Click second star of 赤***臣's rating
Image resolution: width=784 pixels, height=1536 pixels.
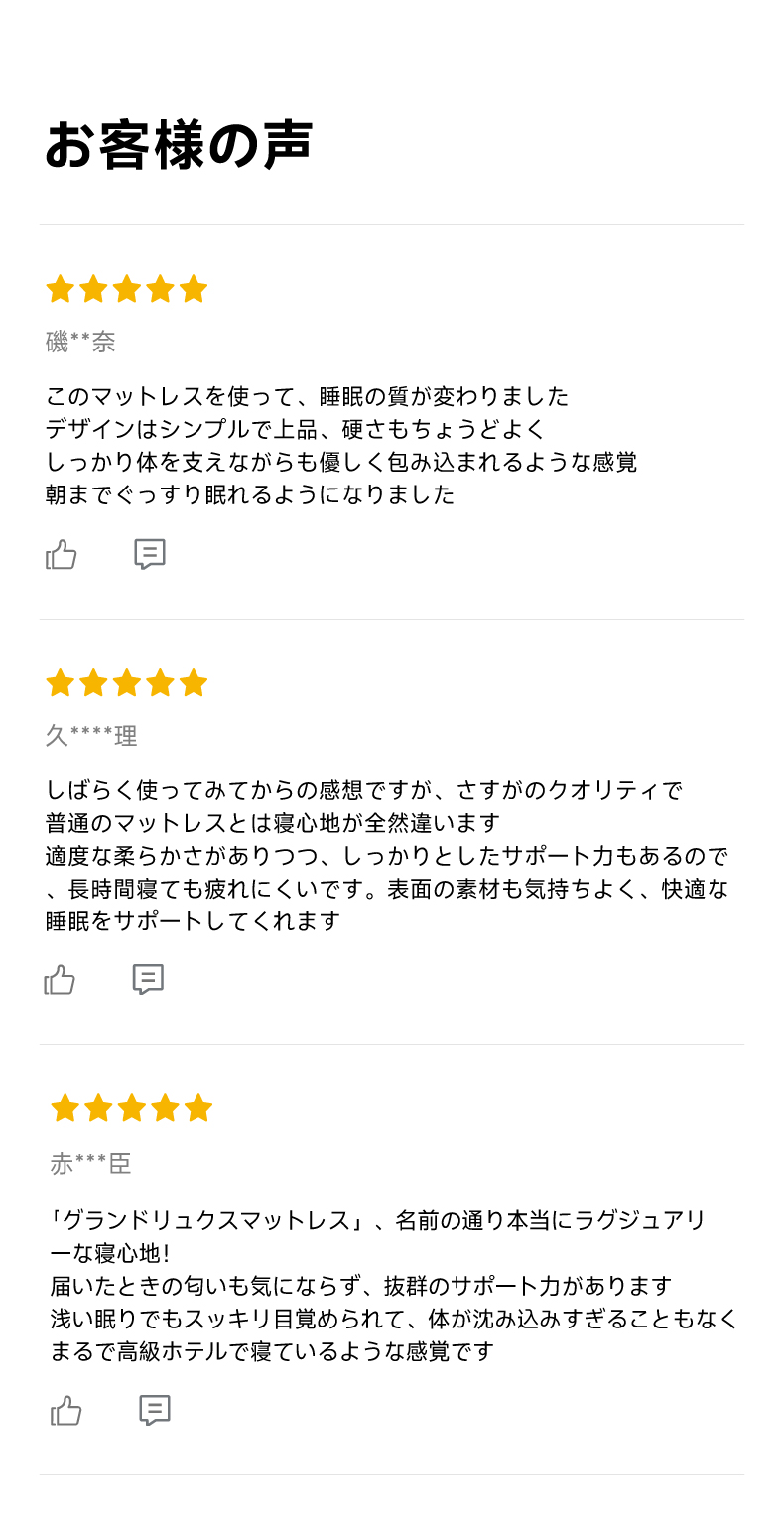coord(98,1108)
